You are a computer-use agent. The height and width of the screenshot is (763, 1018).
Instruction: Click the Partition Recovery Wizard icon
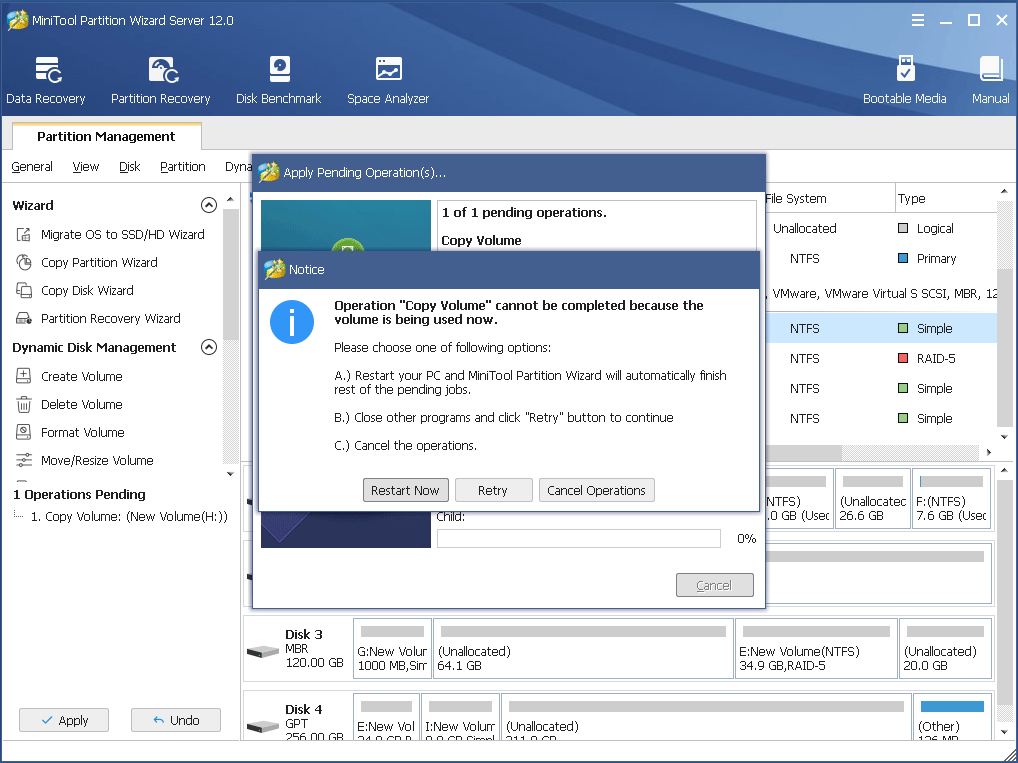coord(24,318)
